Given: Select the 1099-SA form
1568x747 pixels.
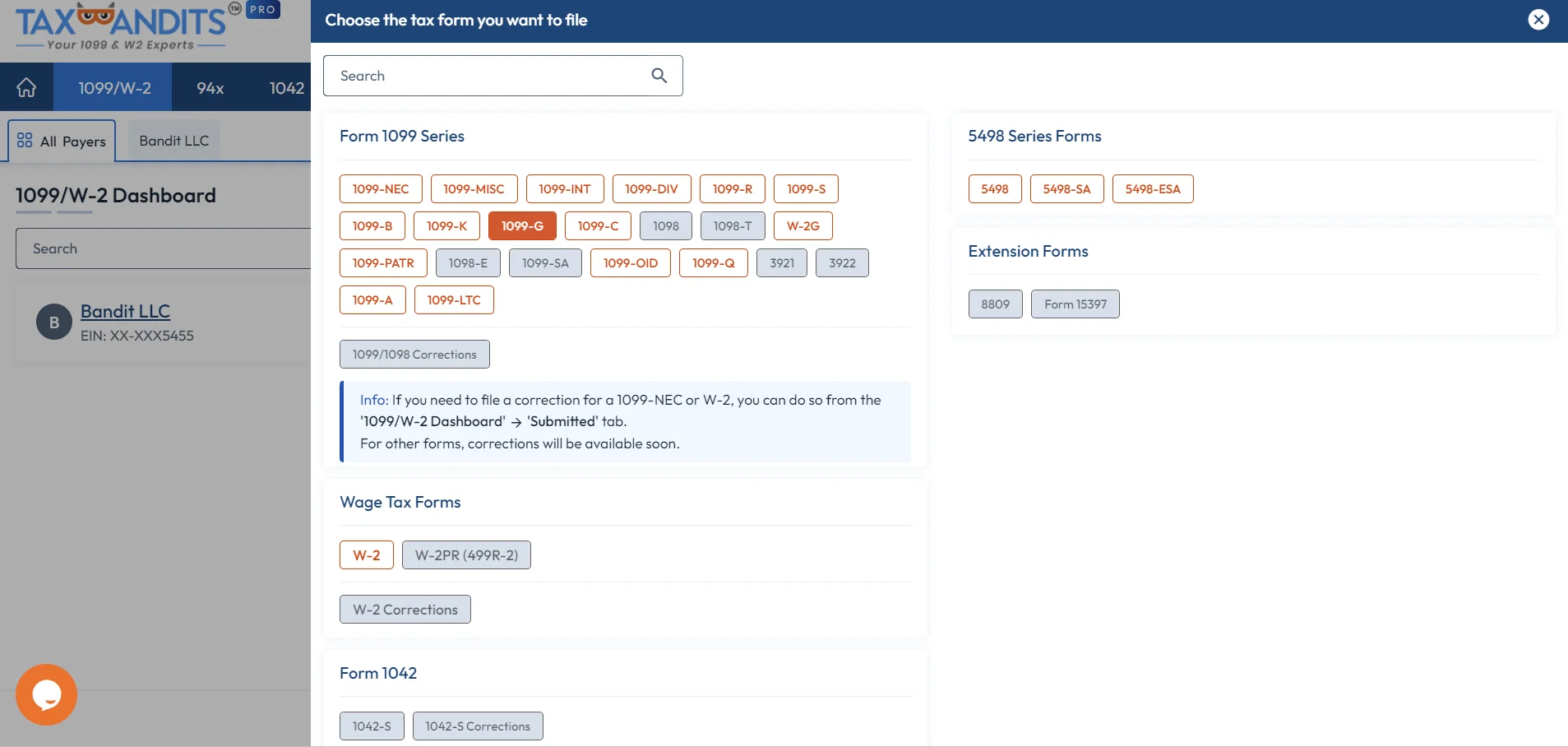Looking at the screenshot, I should click(x=545, y=262).
